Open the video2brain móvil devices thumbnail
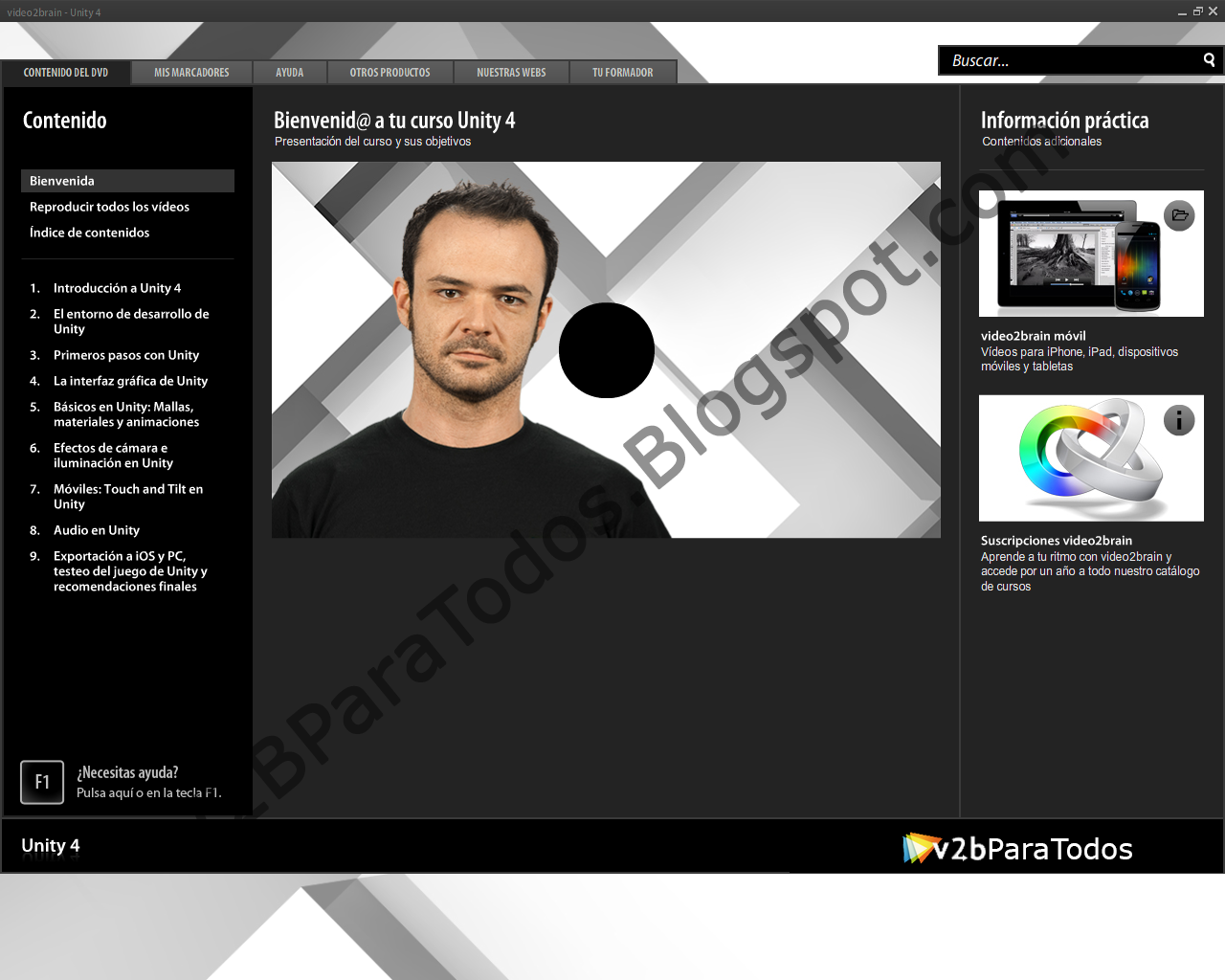Viewport: 1225px width, 980px height. pyautogui.click(x=1091, y=254)
